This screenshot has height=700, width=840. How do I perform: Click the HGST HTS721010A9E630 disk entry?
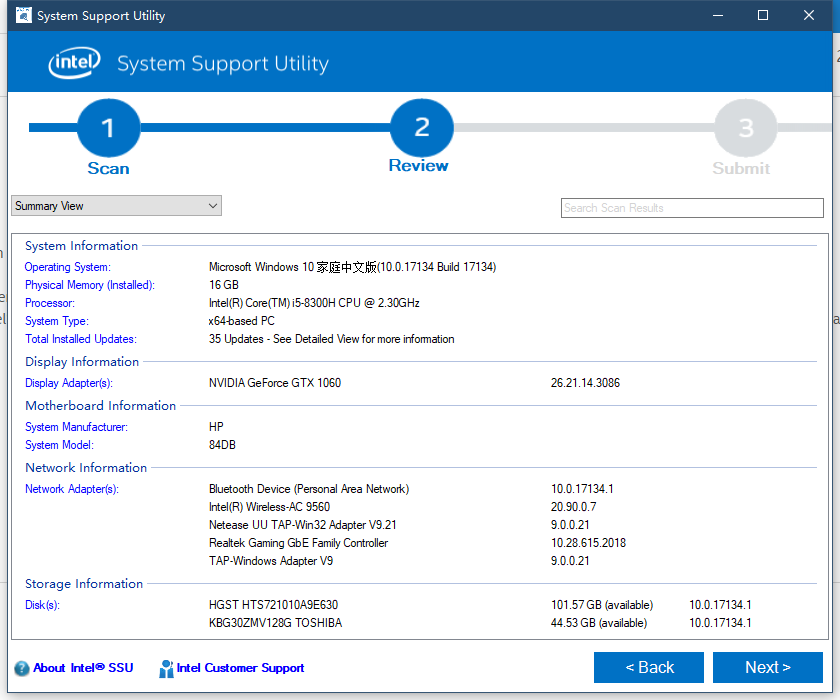click(x=273, y=605)
